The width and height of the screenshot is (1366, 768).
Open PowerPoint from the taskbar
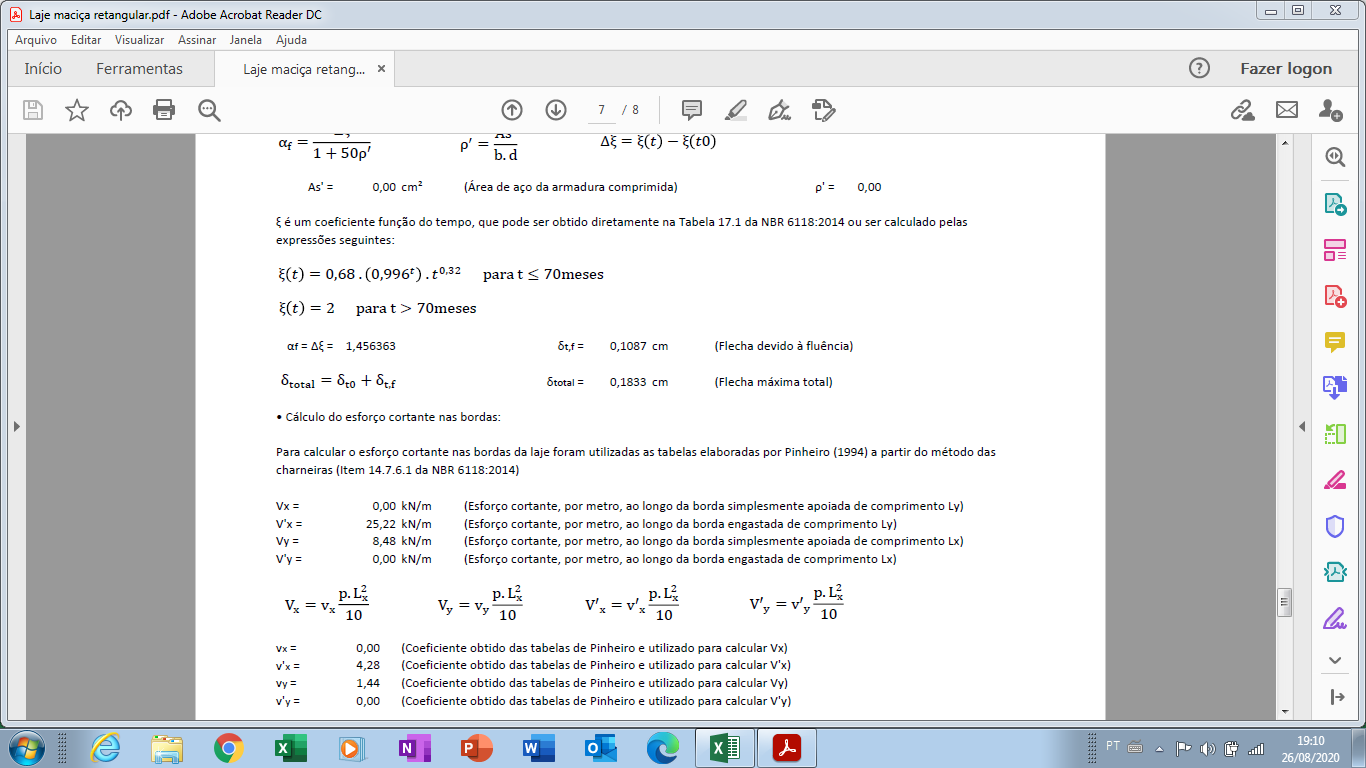click(476, 748)
